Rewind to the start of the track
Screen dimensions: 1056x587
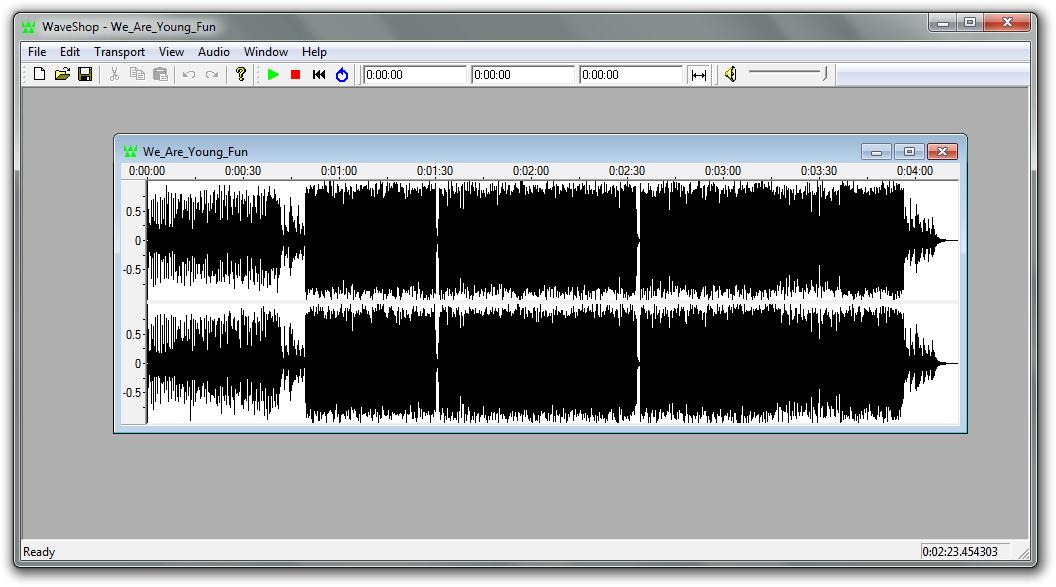point(319,74)
